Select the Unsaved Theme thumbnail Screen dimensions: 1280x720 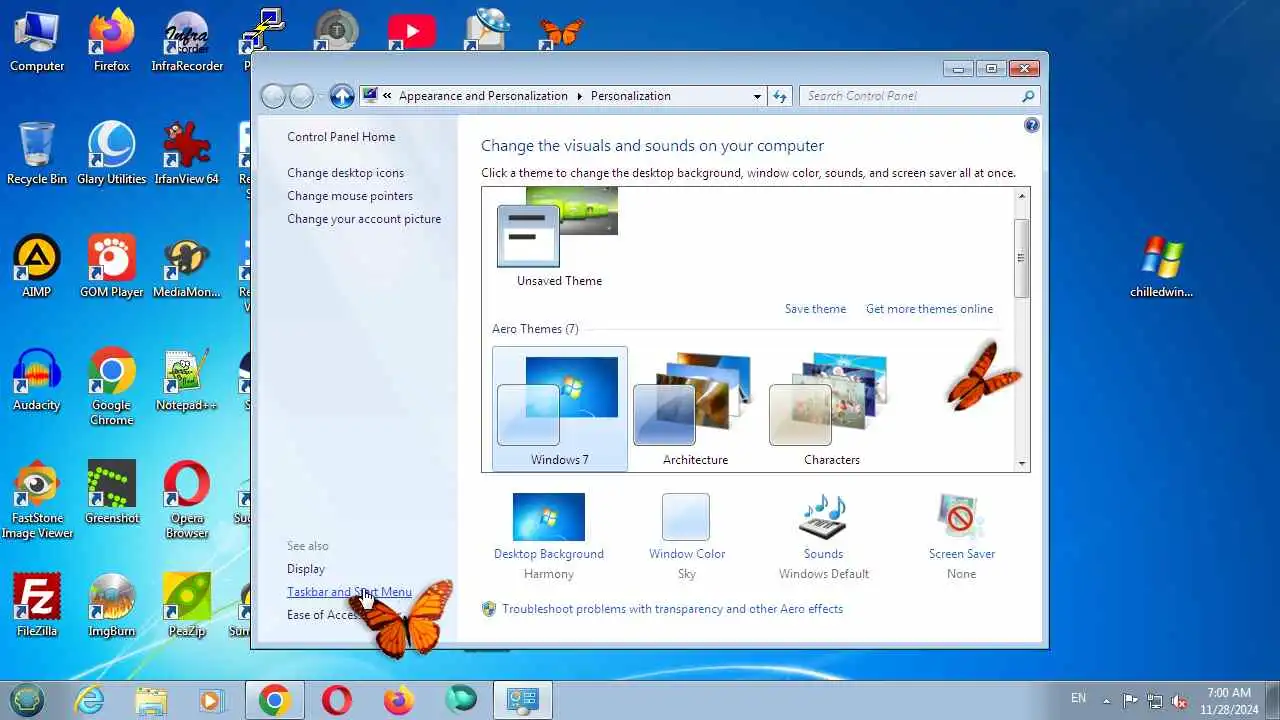(x=559, y=238)
